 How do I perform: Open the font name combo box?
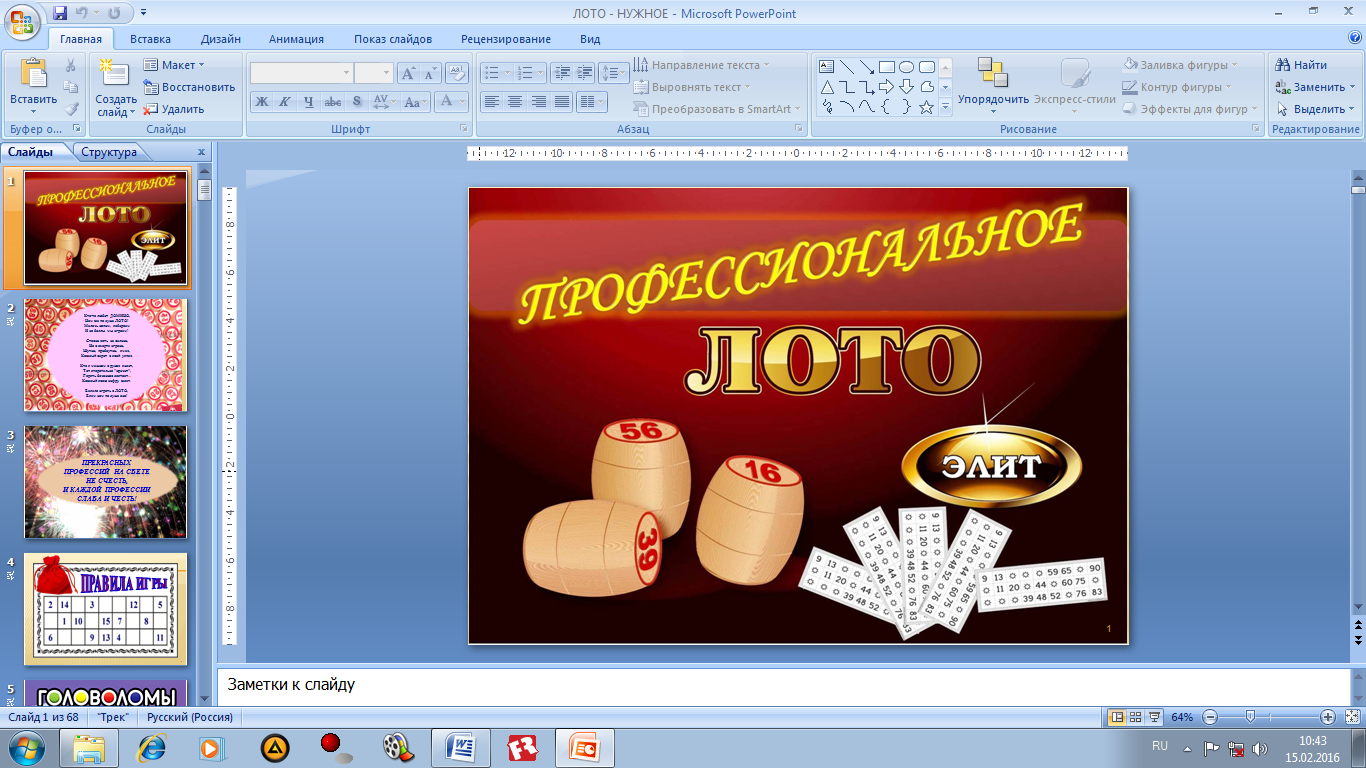click(x=302, y=73)
